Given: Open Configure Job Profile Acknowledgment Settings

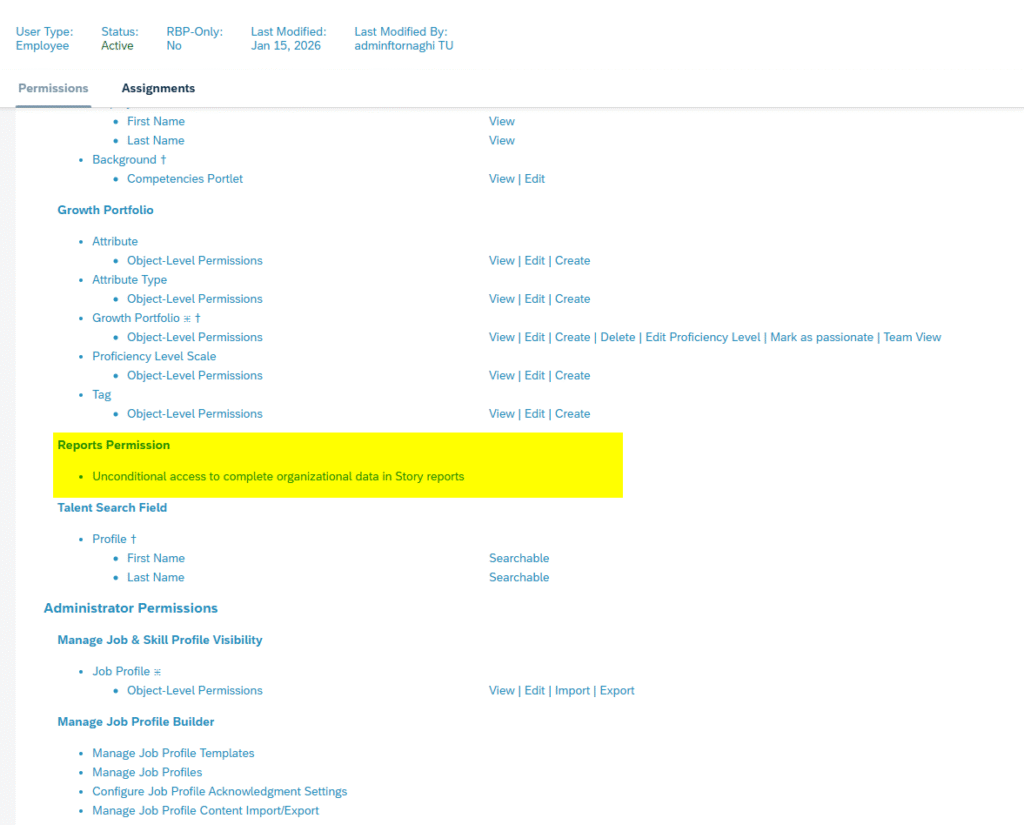Looking at the screenshot, I should click(219, 791).
